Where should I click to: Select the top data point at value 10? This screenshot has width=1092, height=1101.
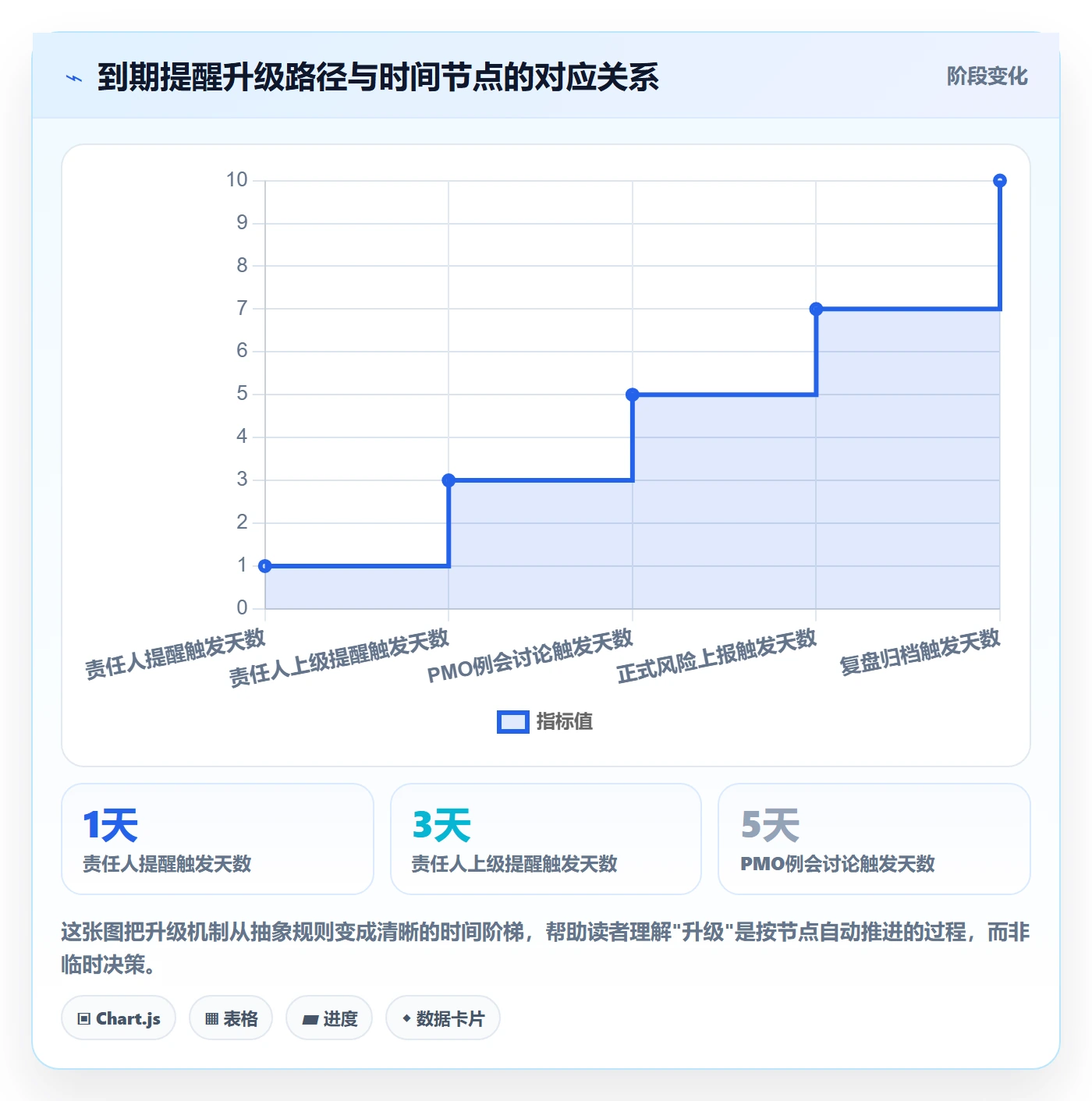[x=1000, y=181]
